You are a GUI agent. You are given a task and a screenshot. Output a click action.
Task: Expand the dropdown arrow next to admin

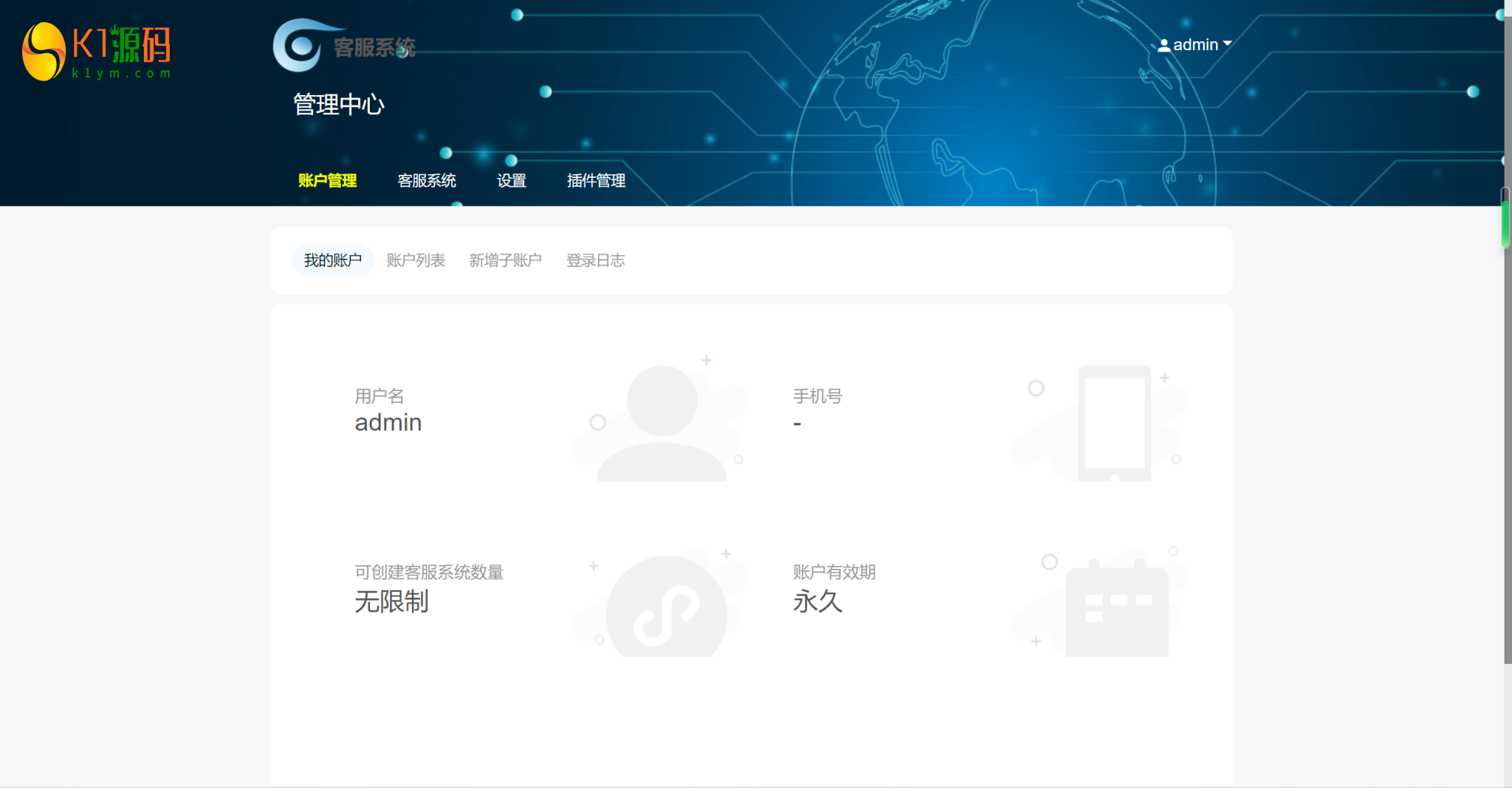(x=1227, y=44)
